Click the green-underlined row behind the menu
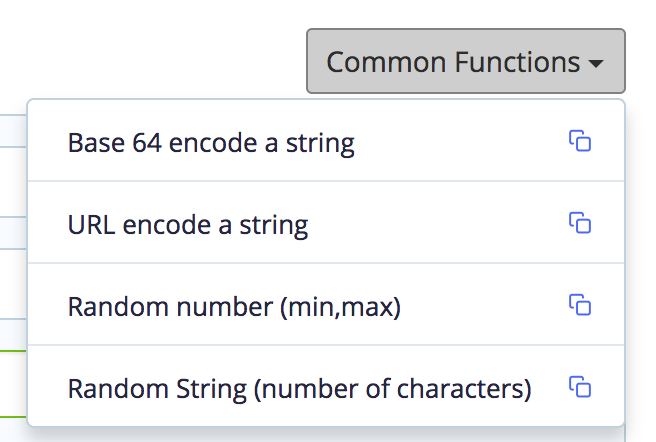This screenshot has width=656, height=442. click(x=13, y=384)
